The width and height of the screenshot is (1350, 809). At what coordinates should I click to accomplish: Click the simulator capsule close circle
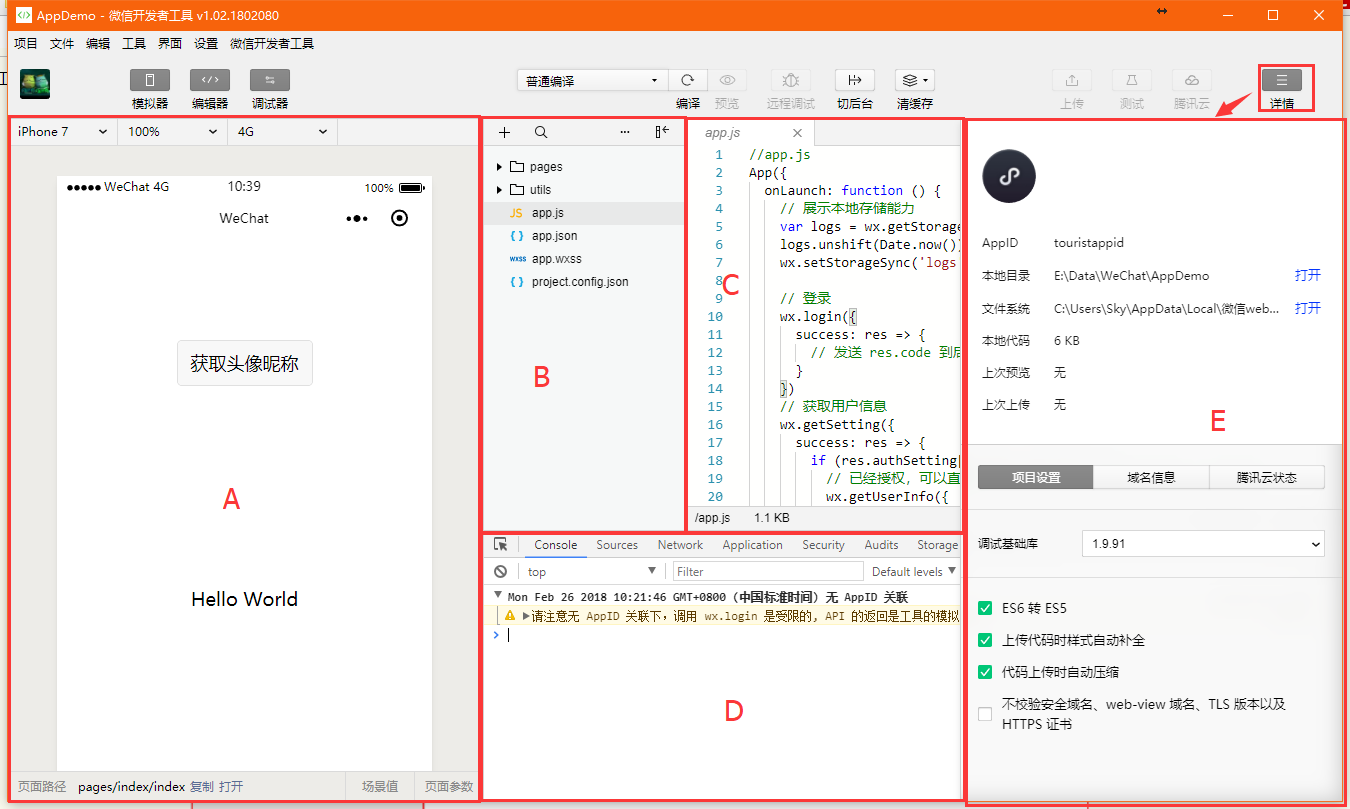point(400,218)
